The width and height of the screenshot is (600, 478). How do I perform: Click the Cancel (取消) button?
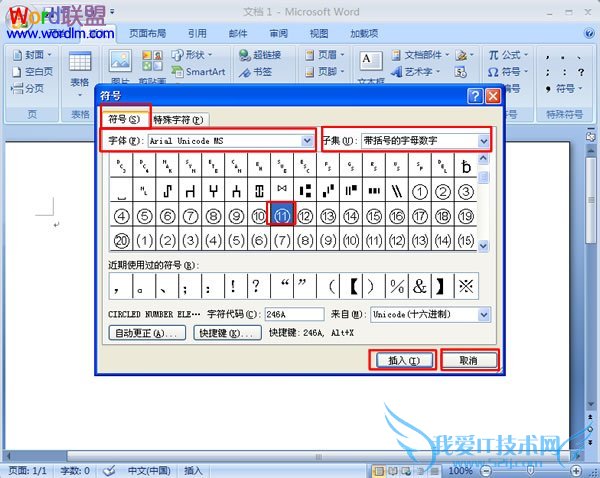tap(469, 360)
